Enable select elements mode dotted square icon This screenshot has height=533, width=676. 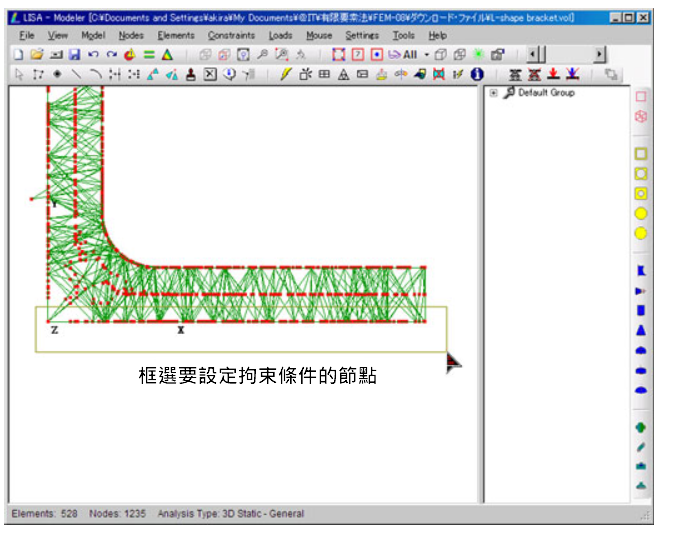click(x=377, y=55)
